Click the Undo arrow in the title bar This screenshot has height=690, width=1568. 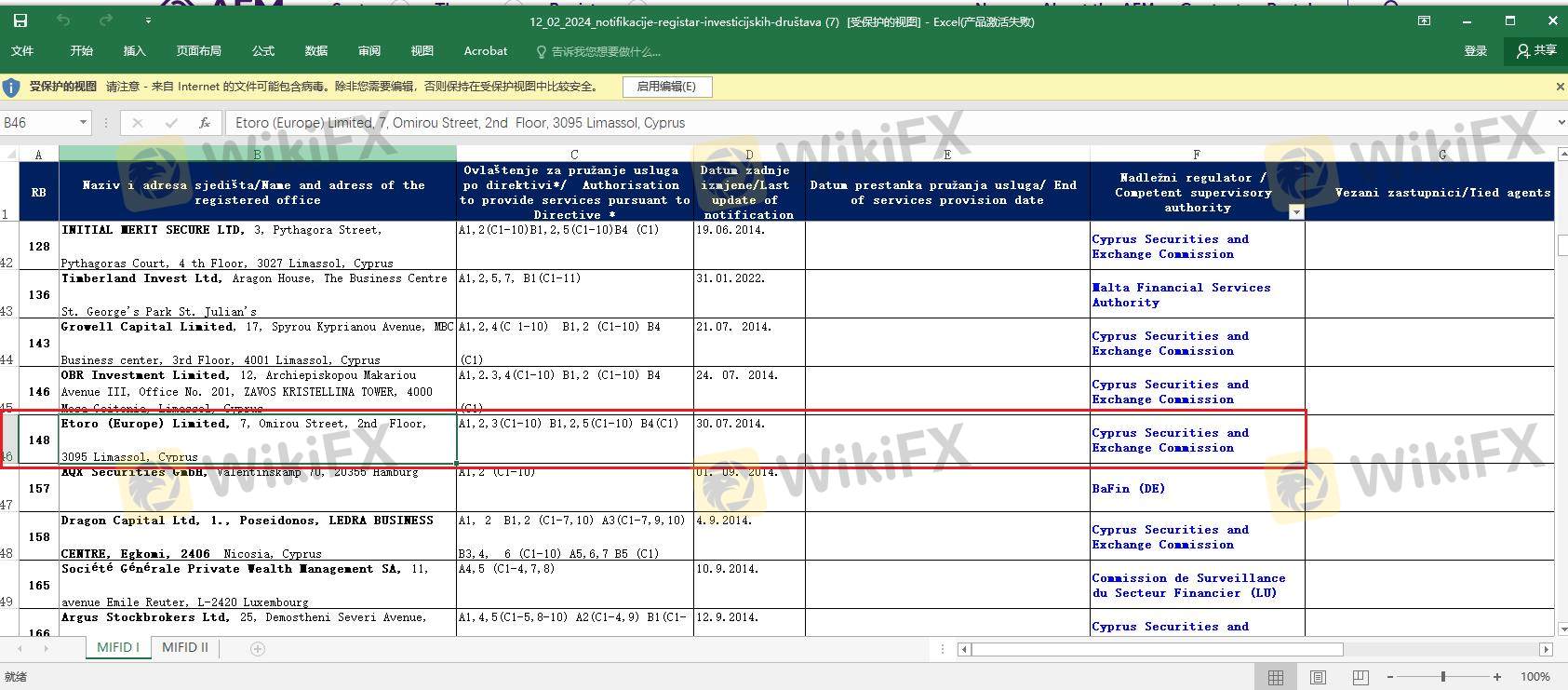point(63,20)
